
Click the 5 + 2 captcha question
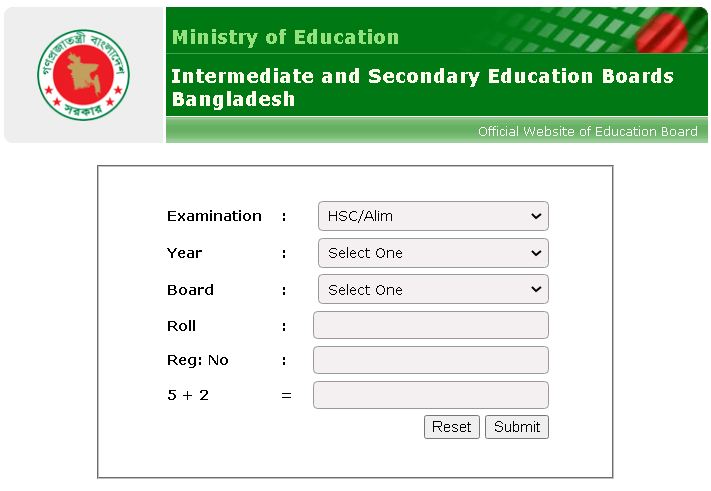click(x=188, y=395)
